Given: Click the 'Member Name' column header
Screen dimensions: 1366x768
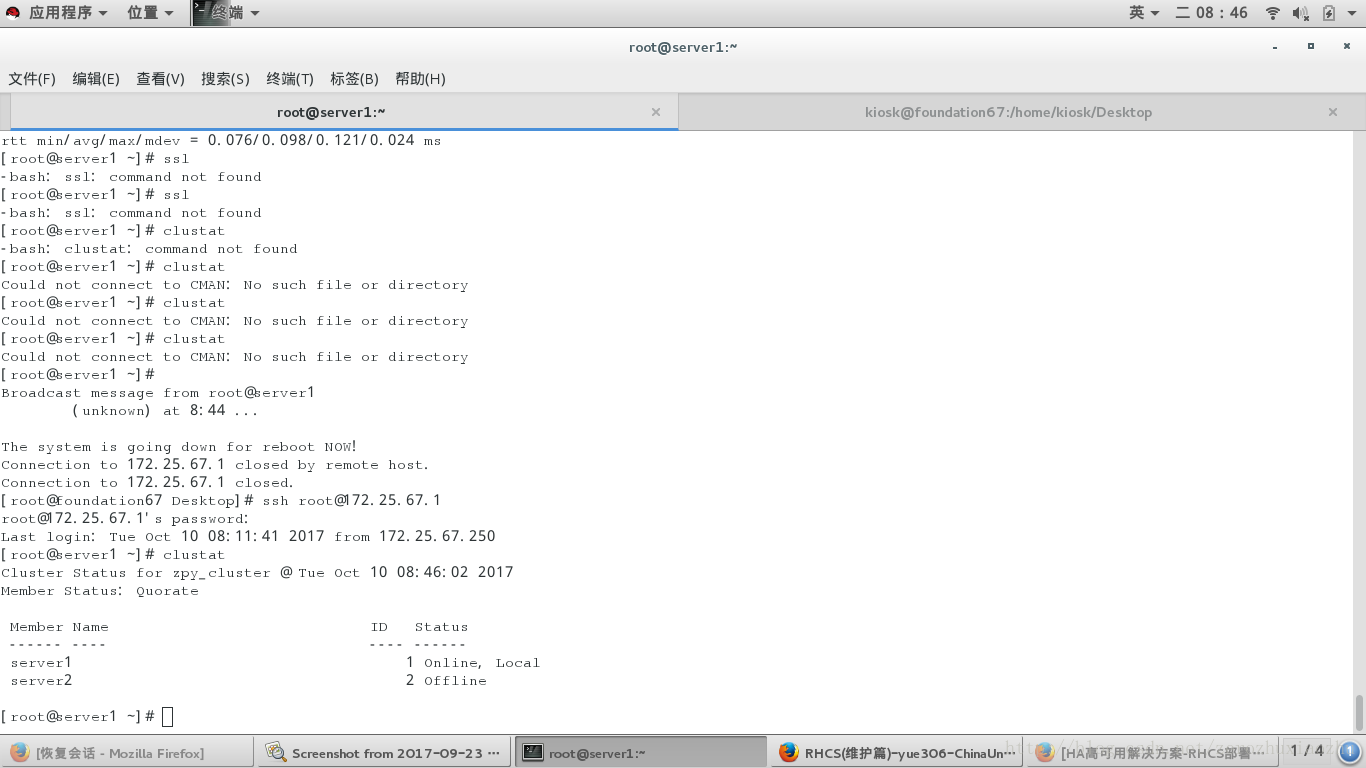Looking at the screenshot, I should point(59,627).
